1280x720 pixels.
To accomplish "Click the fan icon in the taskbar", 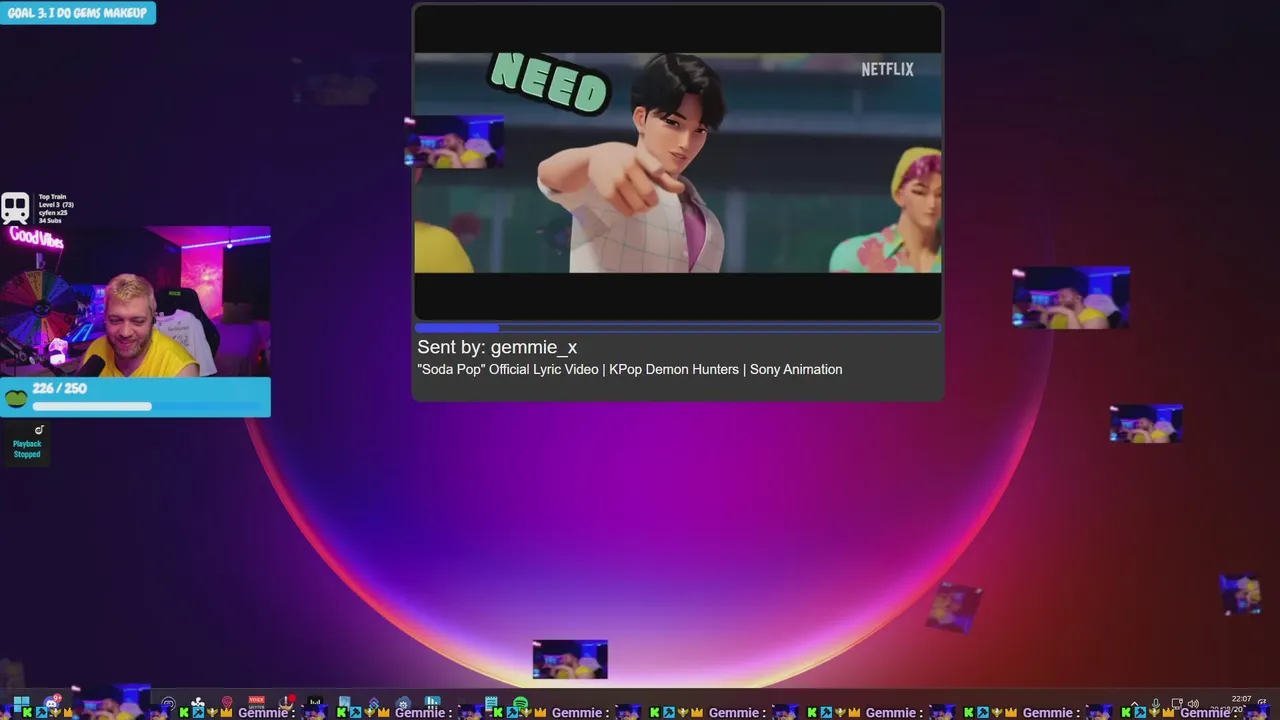I will point(198,702).
